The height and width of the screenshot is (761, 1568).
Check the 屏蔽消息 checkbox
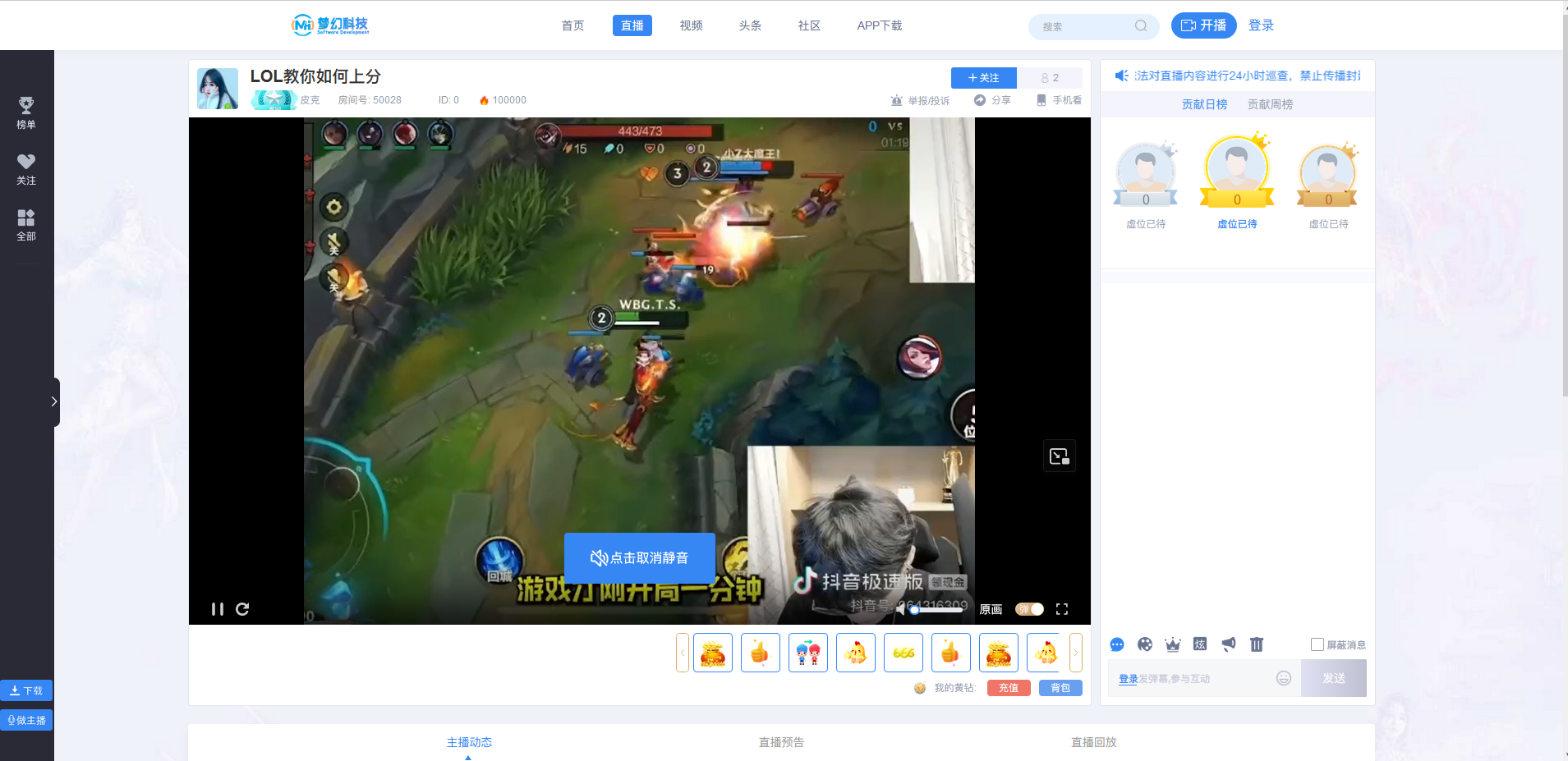pos(1317,644)
